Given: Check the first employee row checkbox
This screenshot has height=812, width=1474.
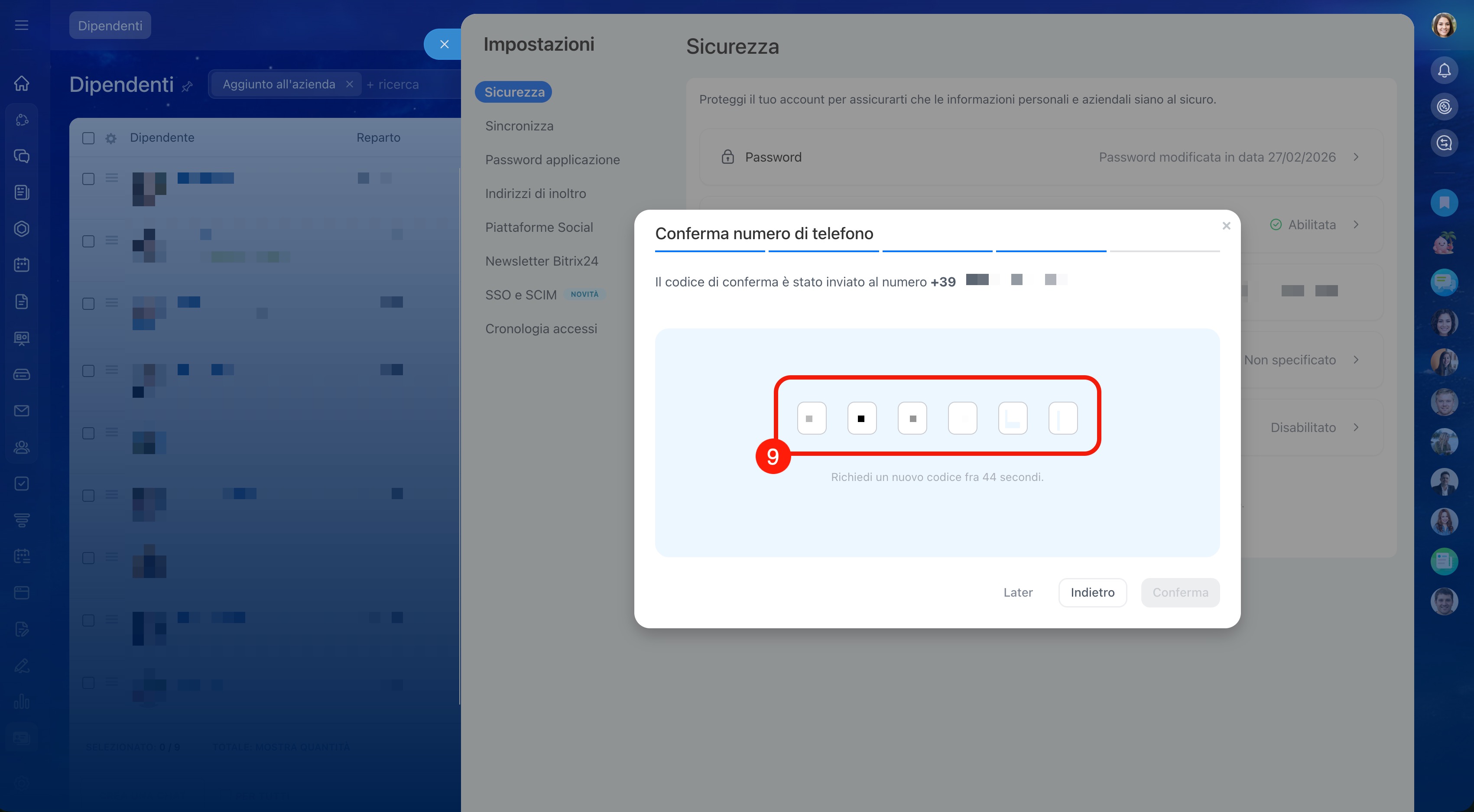Looking at the screenshot, I should coord(88,179).
